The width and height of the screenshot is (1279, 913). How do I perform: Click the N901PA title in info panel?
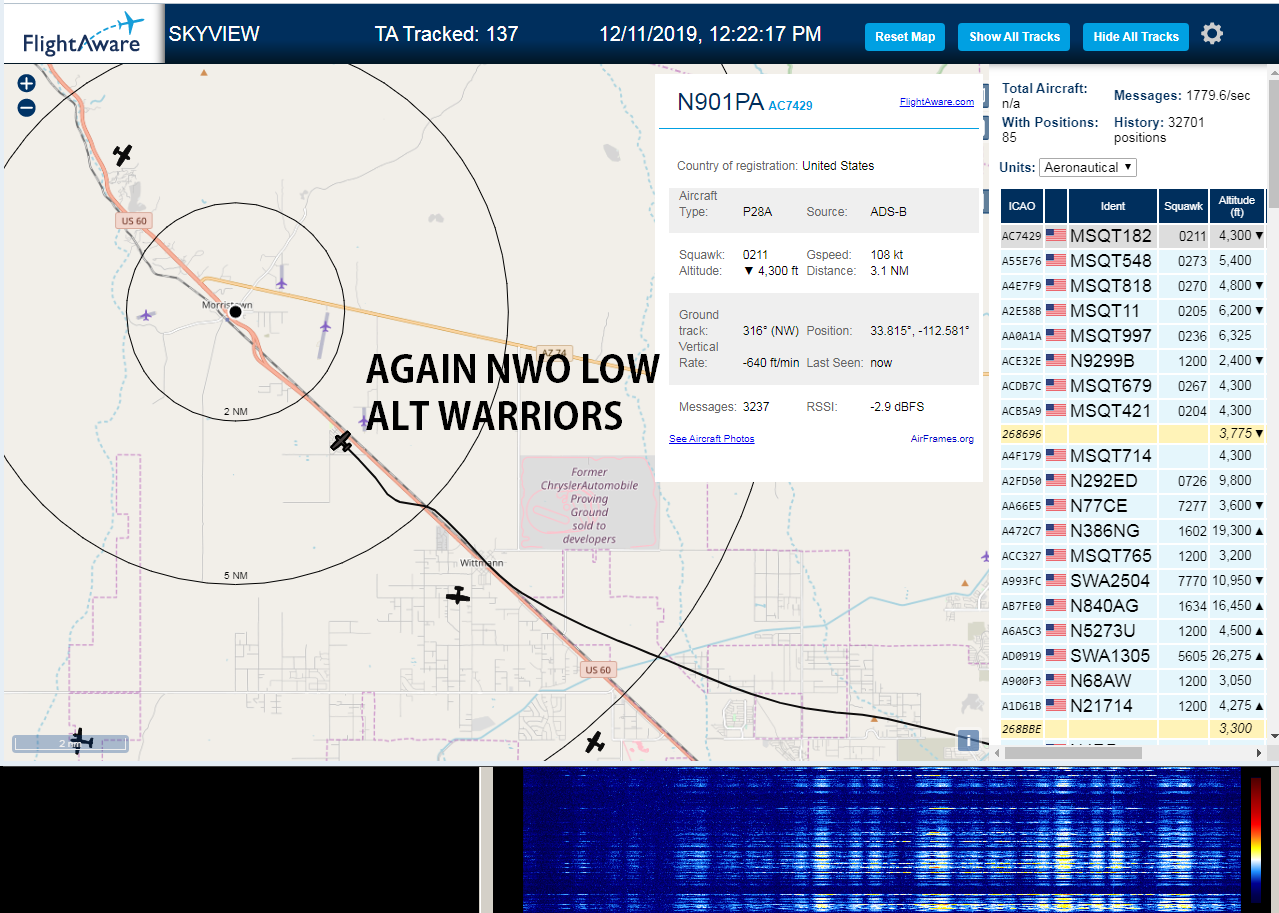pyautogui.click(x=720, y=102)
